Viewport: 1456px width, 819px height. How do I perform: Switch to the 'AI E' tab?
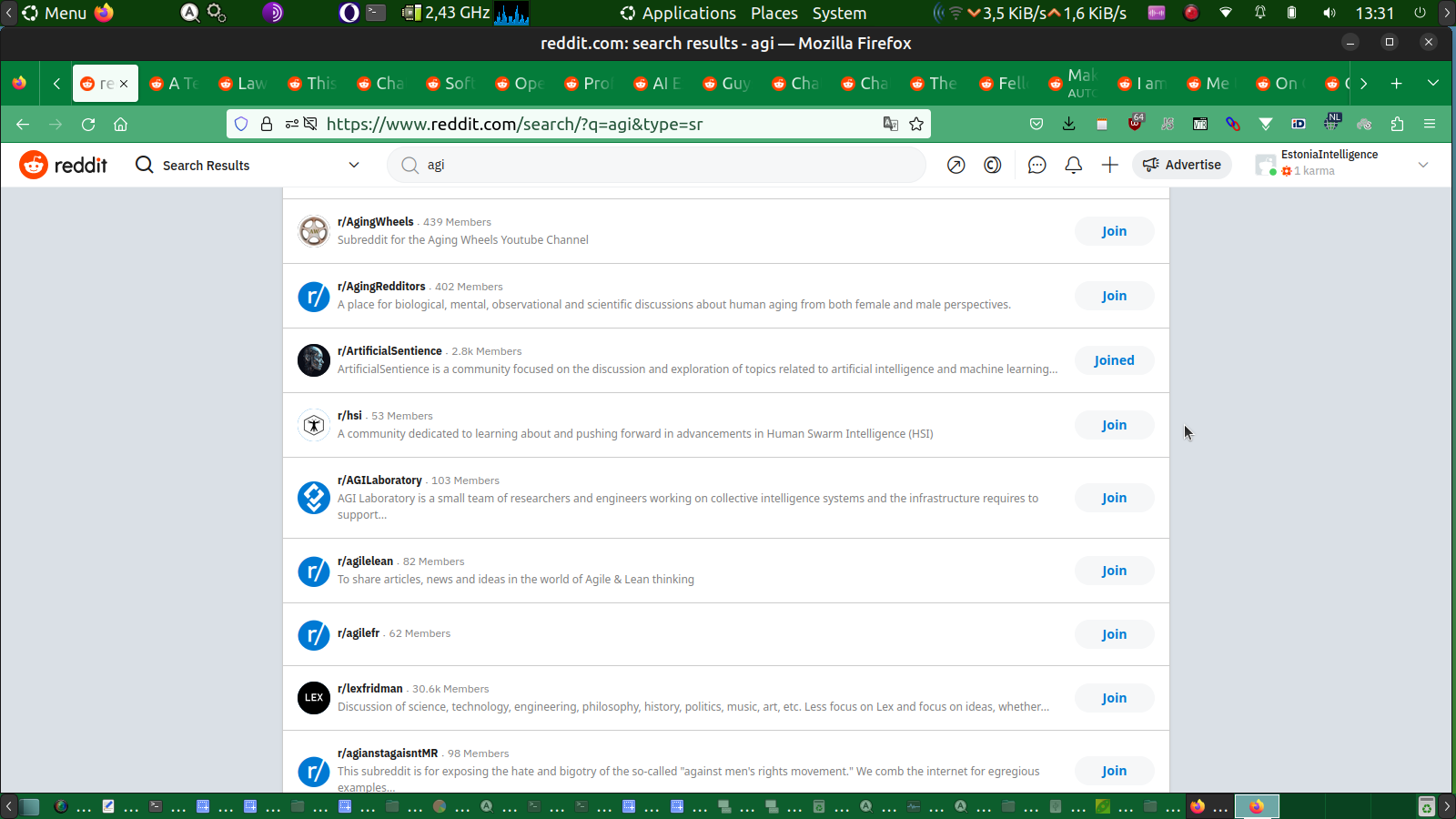(658, 84)
